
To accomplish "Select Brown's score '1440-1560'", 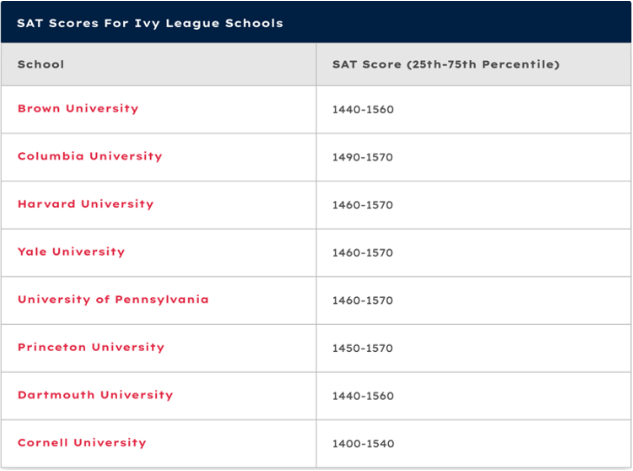I will pyautogui.click(x=363, y=109).
